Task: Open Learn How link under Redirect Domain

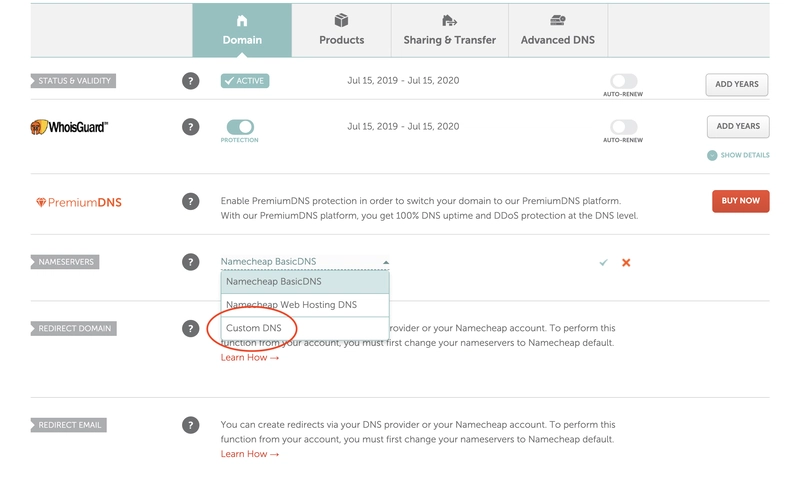Action: pos(249,357)
